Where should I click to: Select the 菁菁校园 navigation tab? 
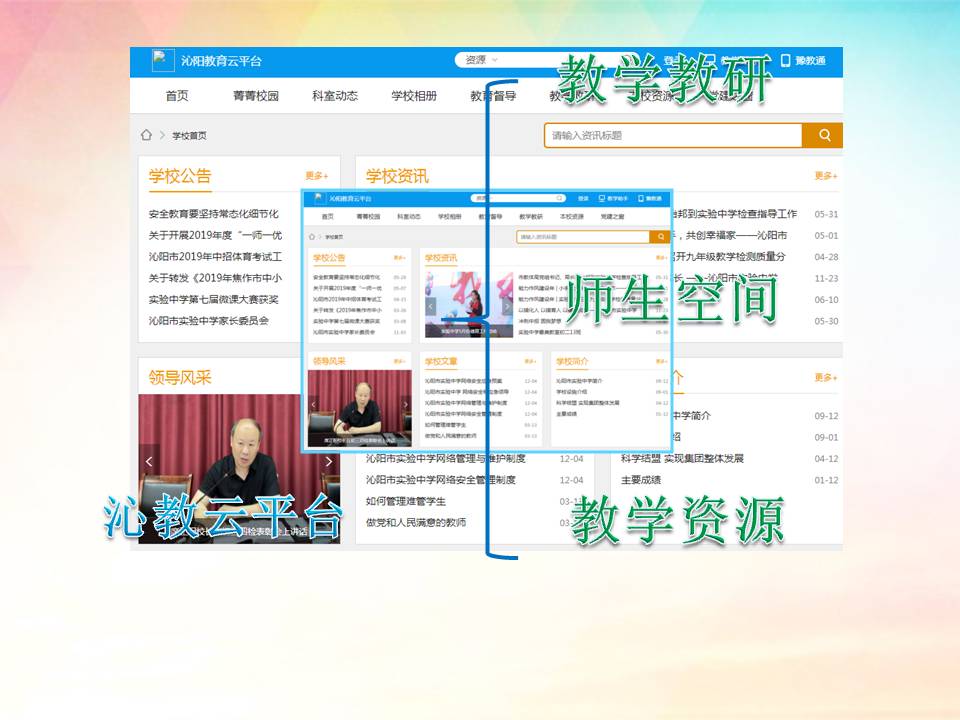coord(255,96)
